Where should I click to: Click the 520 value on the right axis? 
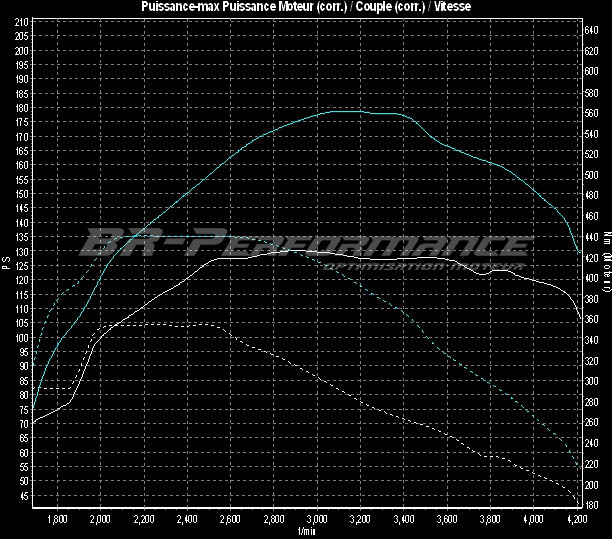[592, 154]
